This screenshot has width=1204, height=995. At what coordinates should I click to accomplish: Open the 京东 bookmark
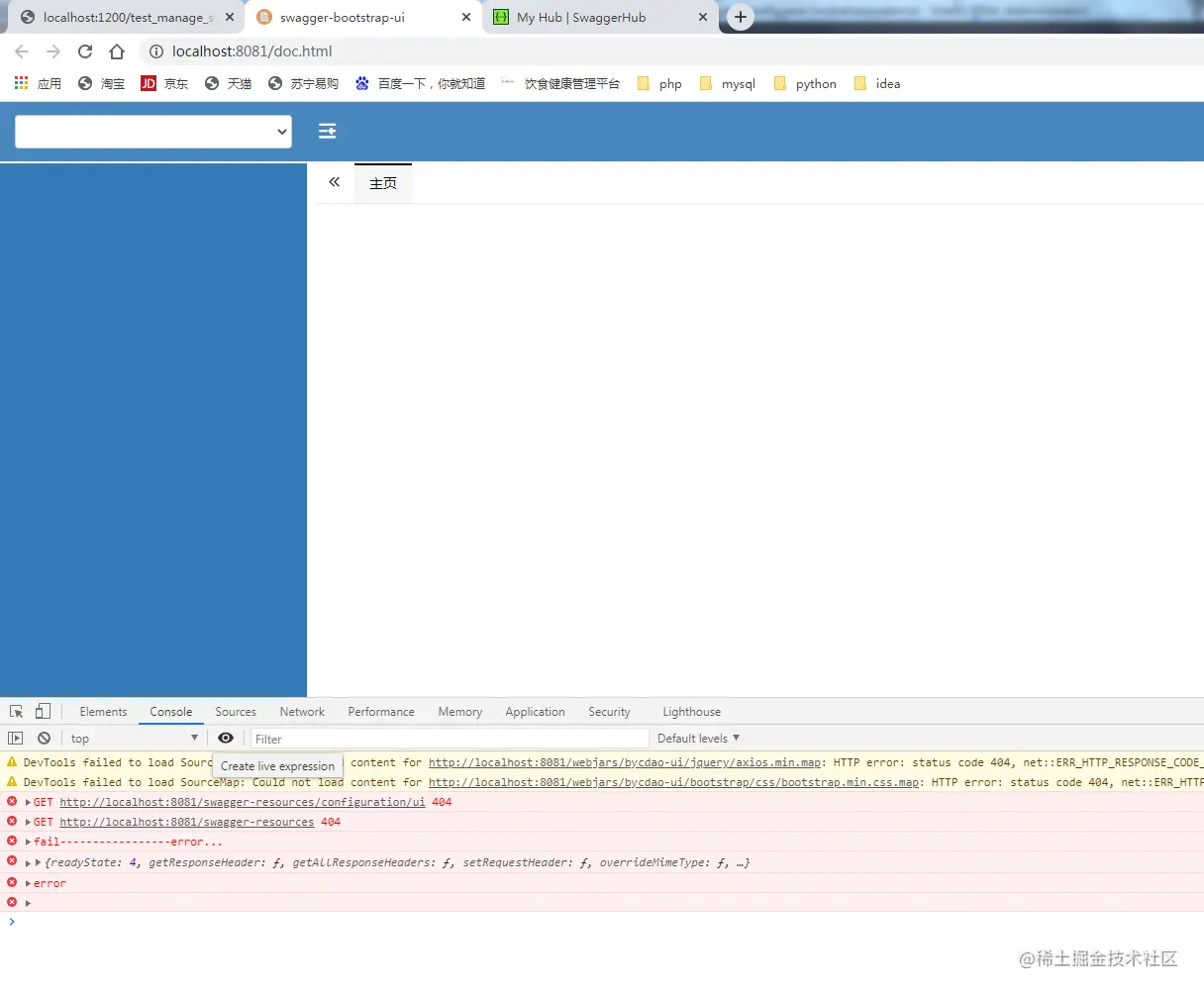point(164,83)
